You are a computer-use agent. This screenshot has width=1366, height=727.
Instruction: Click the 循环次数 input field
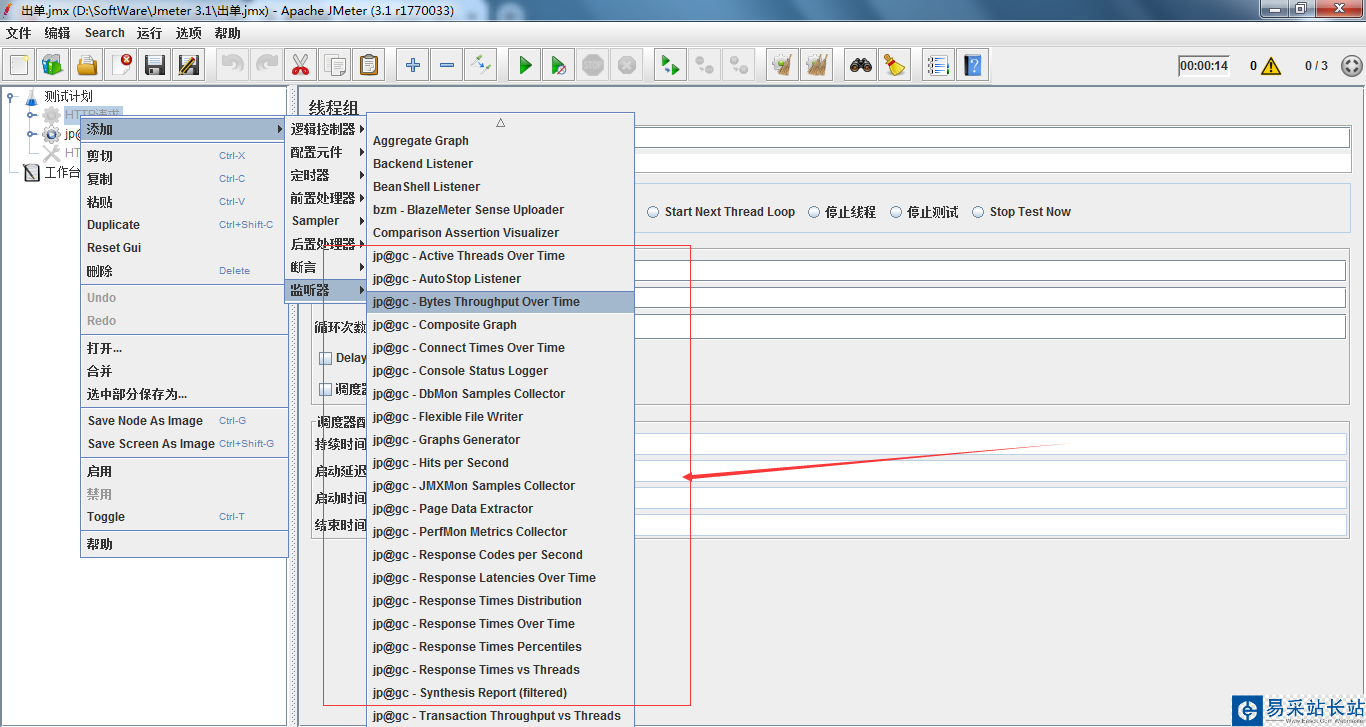tap(990, 327)
